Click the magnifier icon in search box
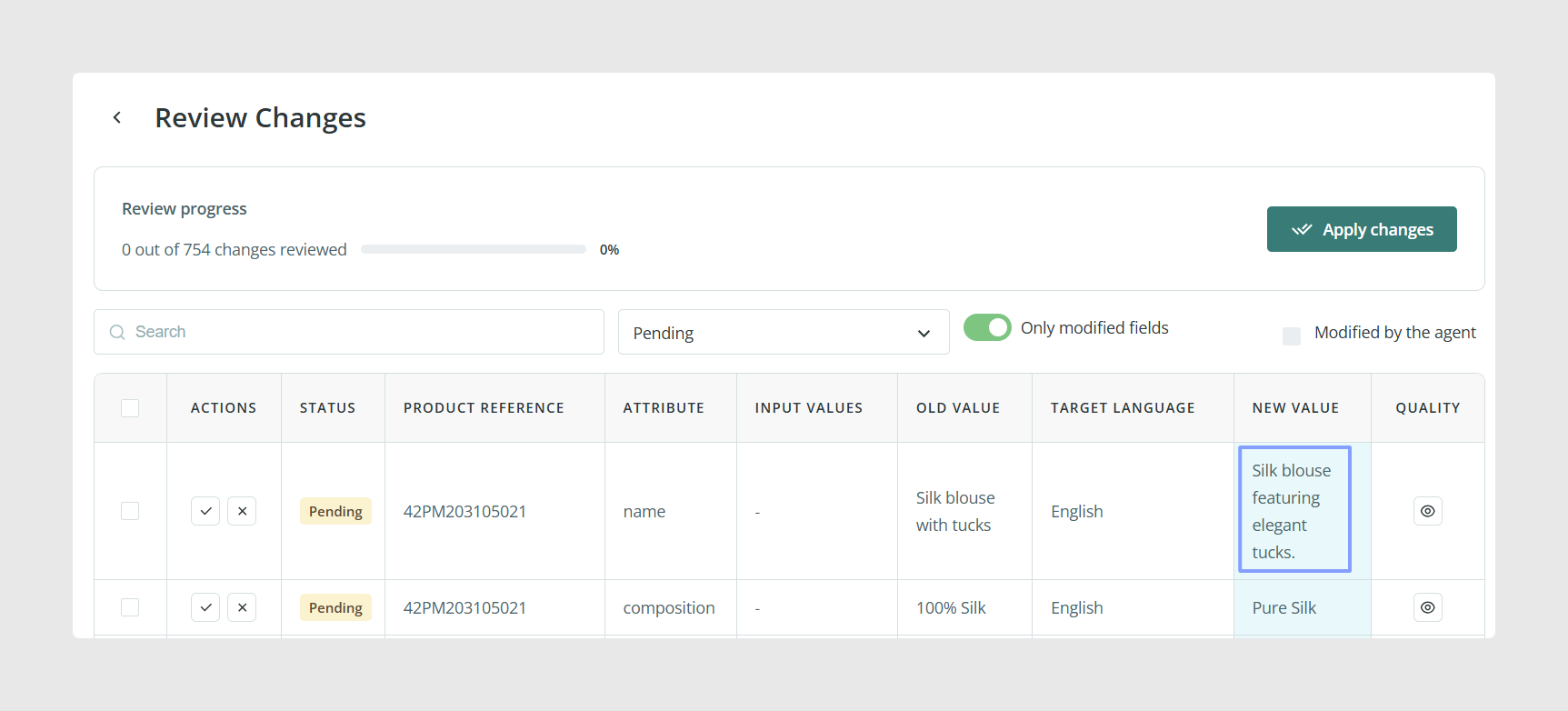Viewport: 1568px width, 711px height. 117,332
